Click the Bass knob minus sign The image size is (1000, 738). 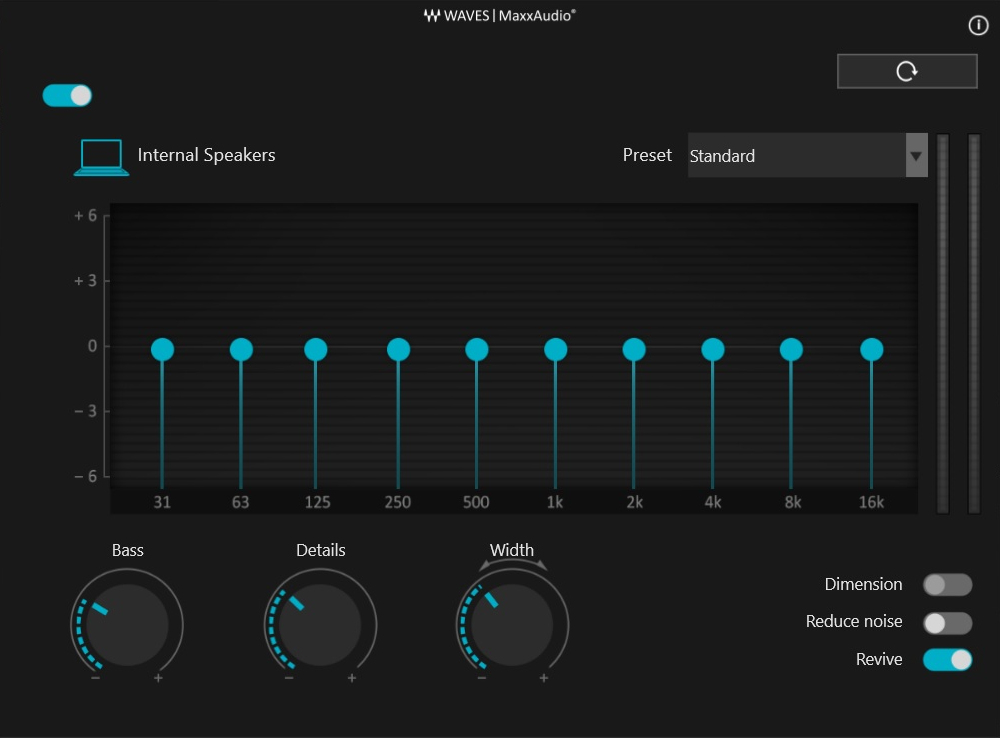pos(96,677)
